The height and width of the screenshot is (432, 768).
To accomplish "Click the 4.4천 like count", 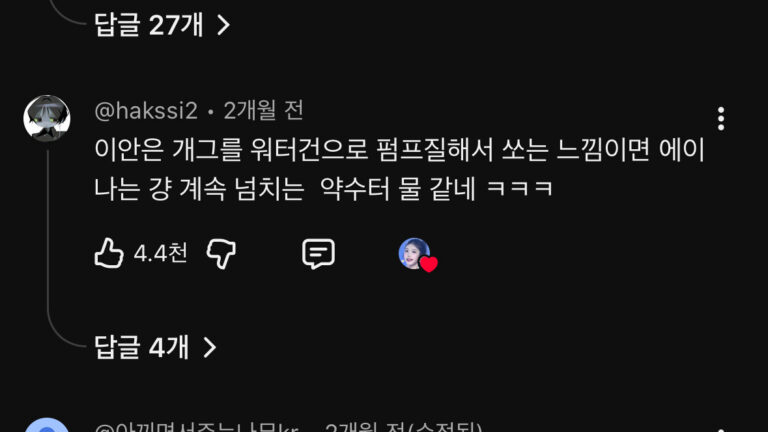I will [x=161, y=254].
